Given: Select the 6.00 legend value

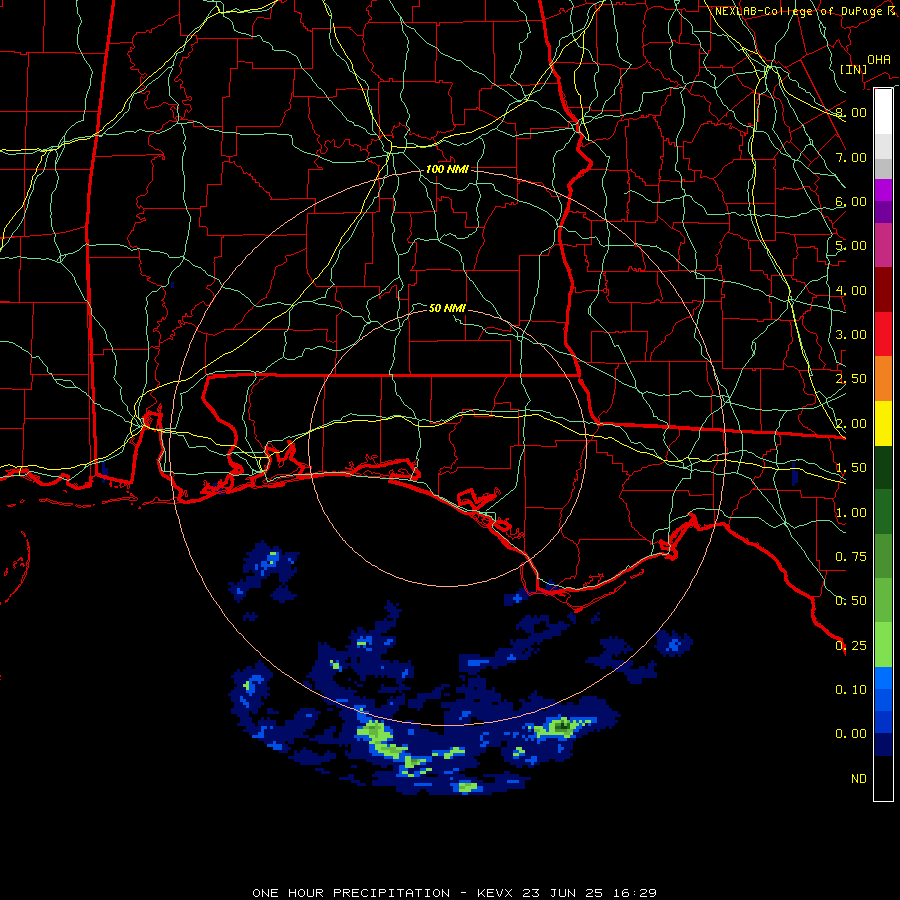Looking at the screenshot, I should 851,201.
